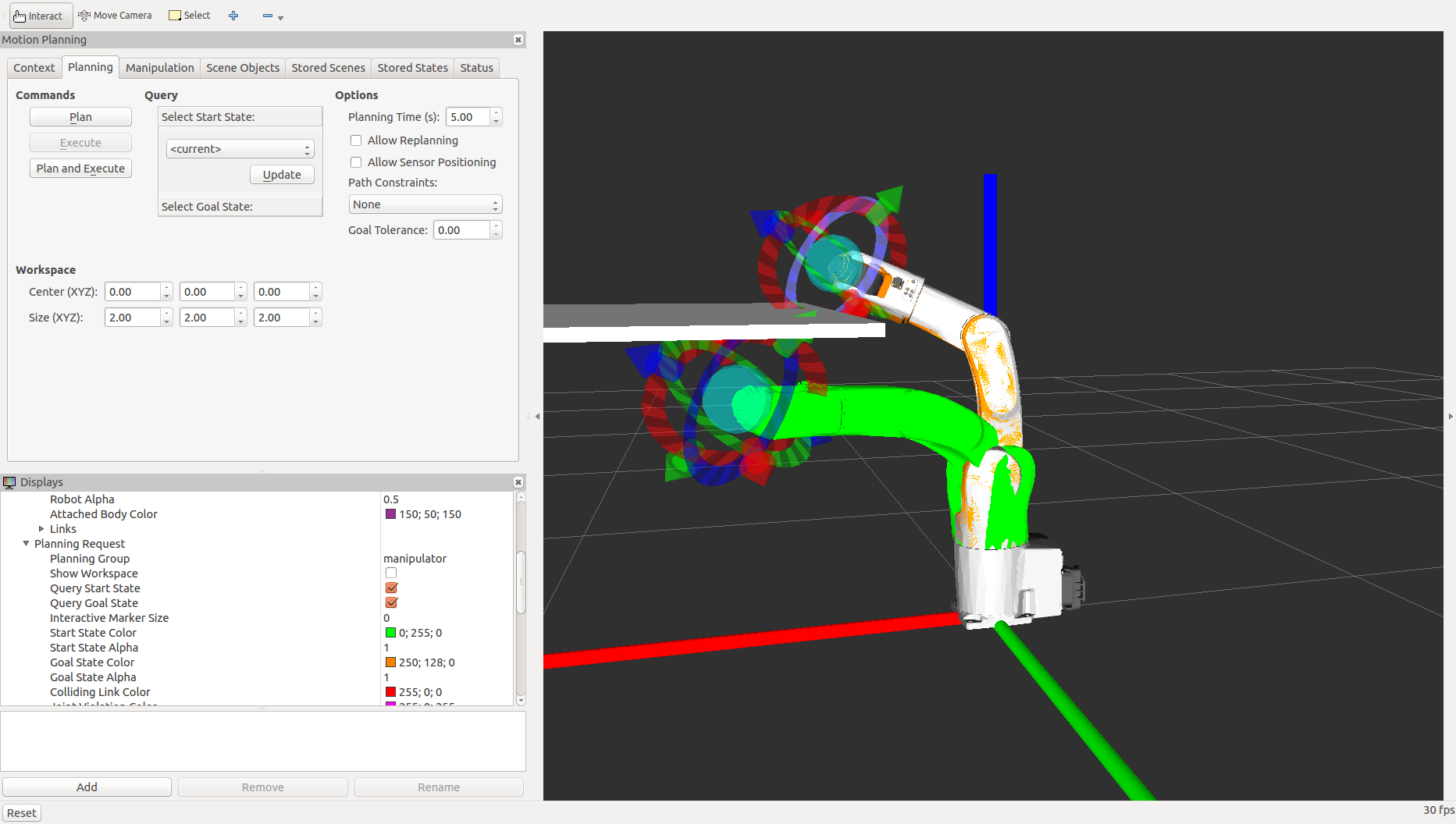Toggle the Show Workspace checkbox
Image resolution: width=1456 pixels, height=824 pixels.
click(x=391, y=574)
